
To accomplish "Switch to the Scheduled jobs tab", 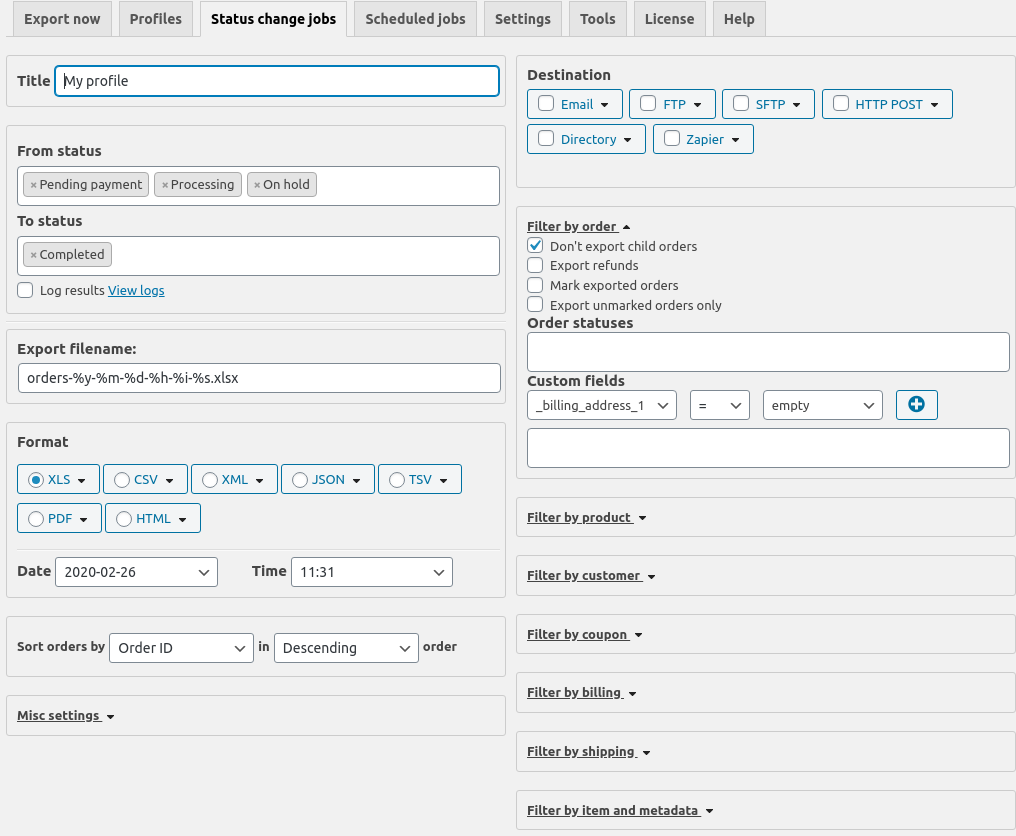I will pos(415,19).
